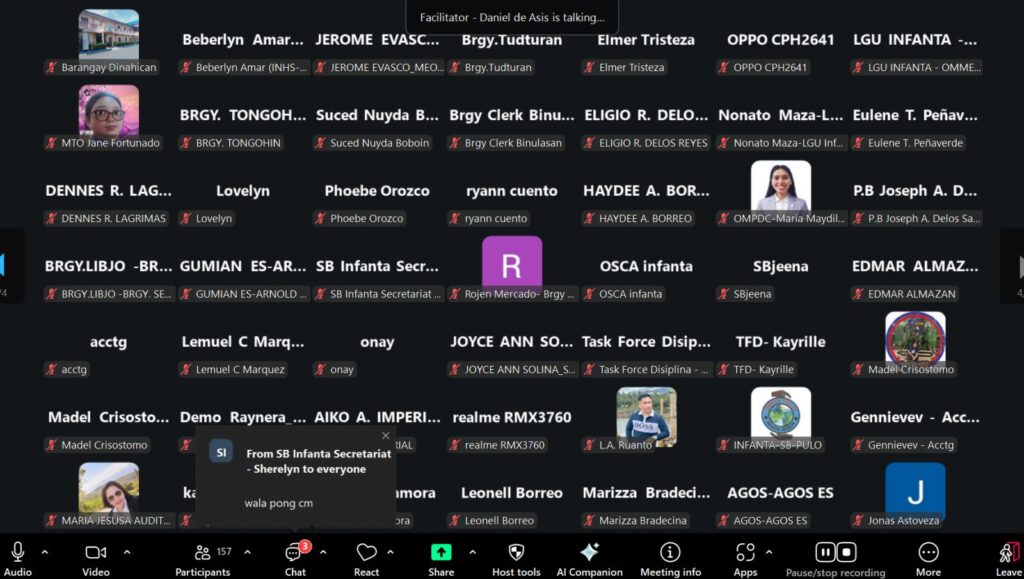Open the Apps menu icon
The height and width of the screenshot is (579, 1024).
[745, 553]
